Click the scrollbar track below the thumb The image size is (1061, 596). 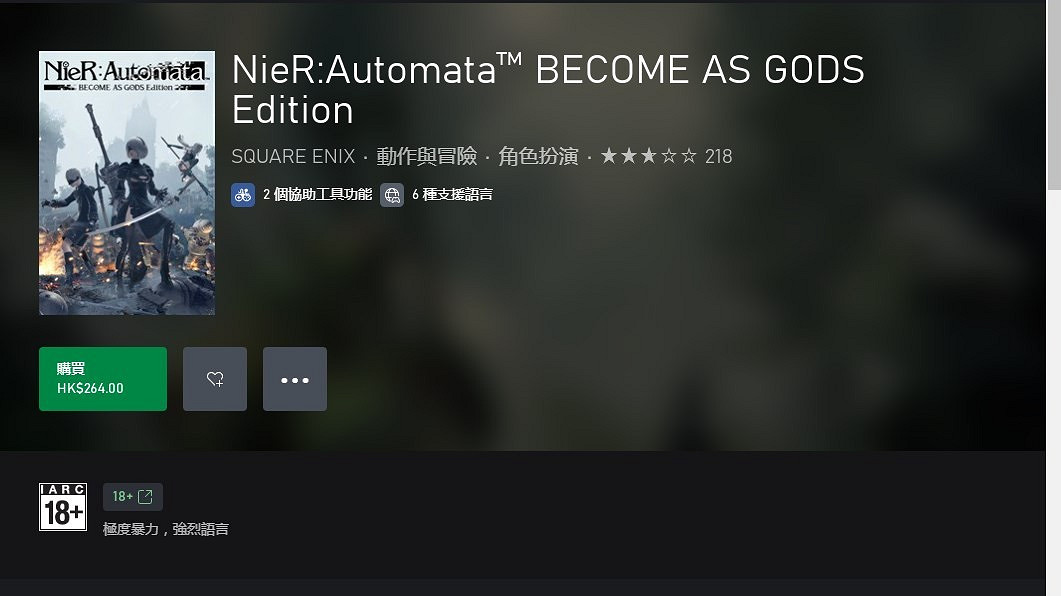click(1054, 392)
